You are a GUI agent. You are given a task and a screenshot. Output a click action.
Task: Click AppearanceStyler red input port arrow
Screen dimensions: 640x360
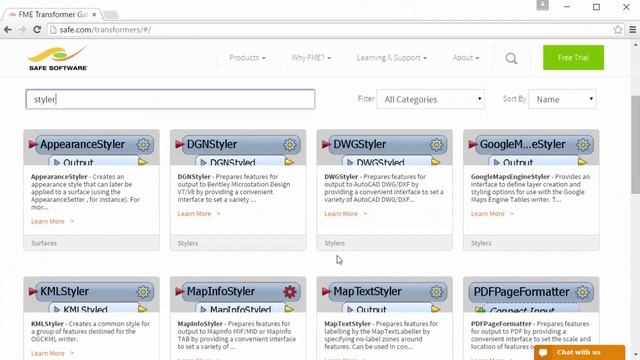pyautogui.click(x=33, y=144)
